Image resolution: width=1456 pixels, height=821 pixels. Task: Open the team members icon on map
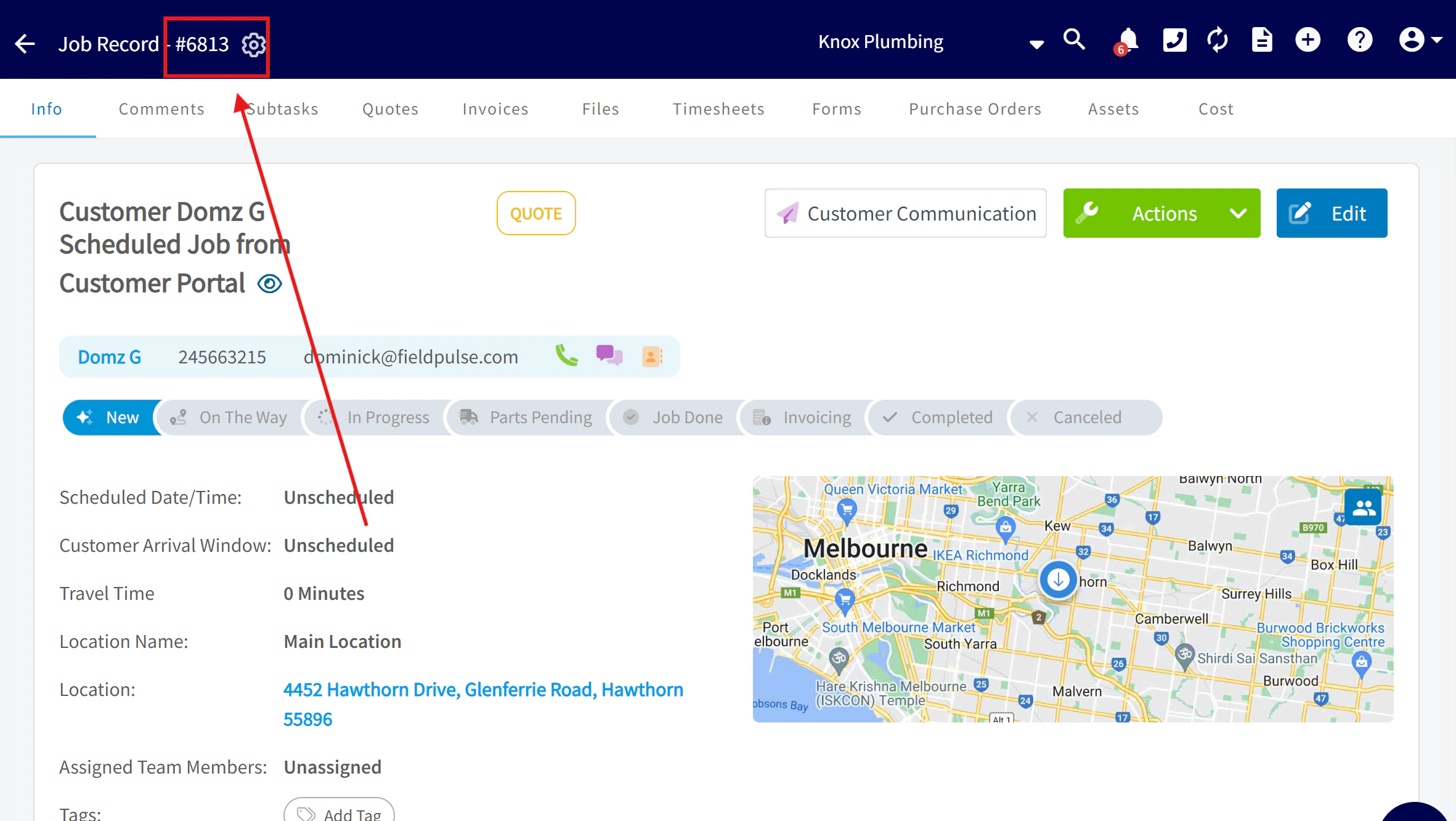(1363, 508)
